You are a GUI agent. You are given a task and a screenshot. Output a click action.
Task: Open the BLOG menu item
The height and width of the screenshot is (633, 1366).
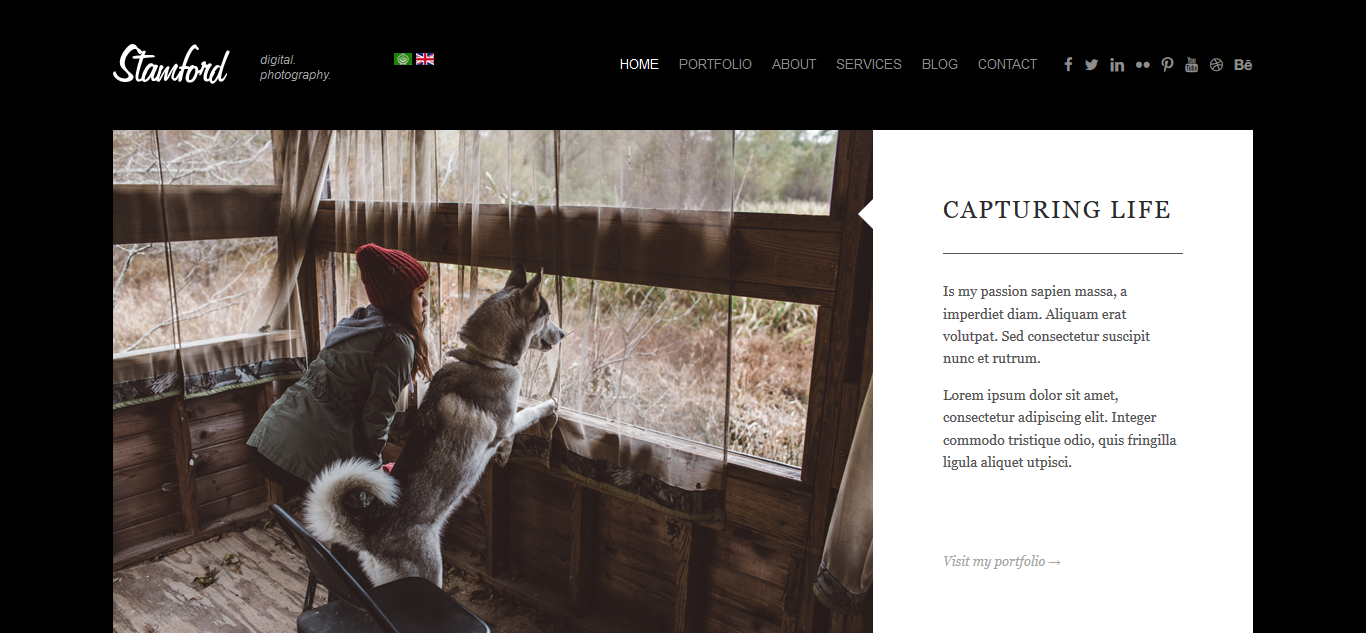coord(940,64)
